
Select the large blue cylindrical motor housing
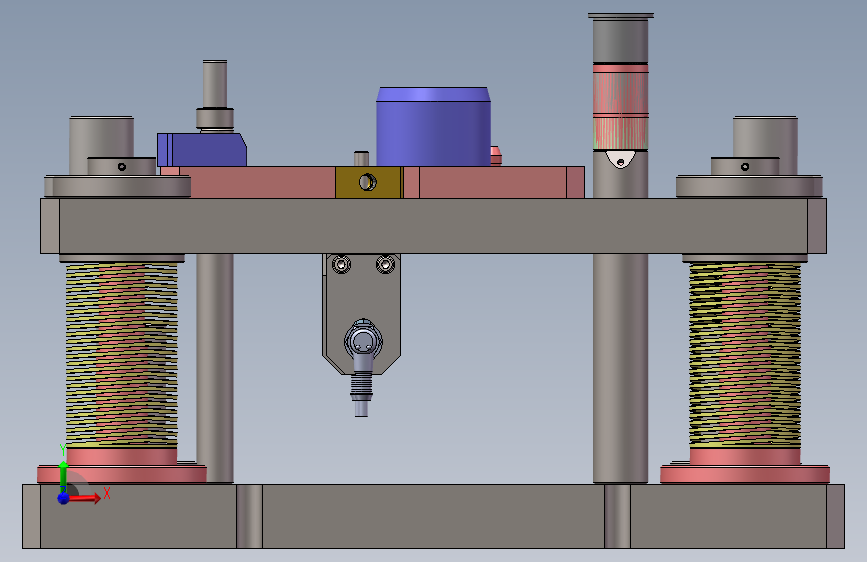tap(434, 127)
